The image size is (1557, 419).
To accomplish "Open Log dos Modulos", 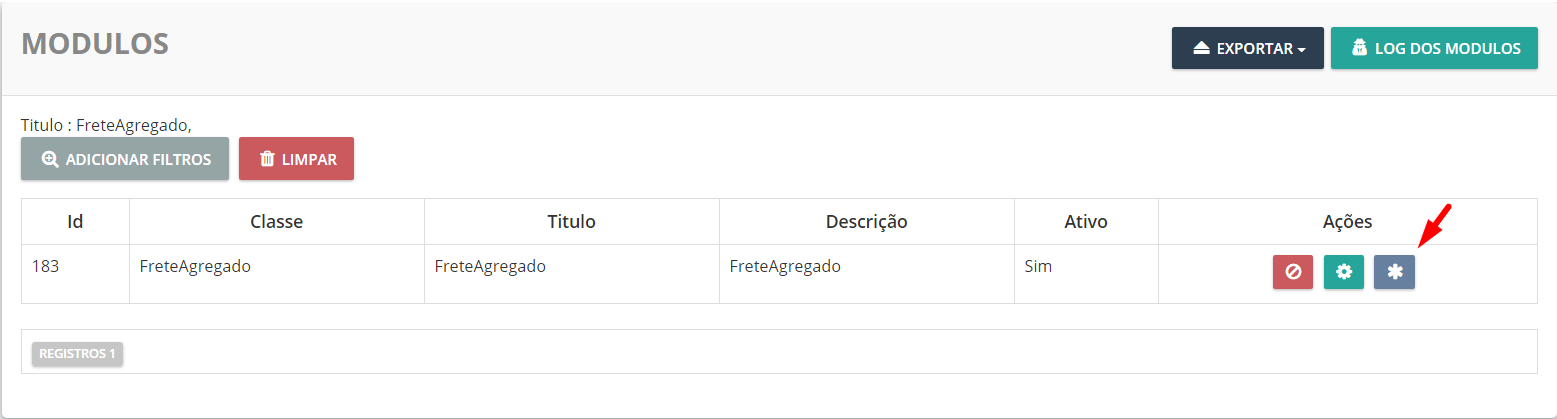I will (x=1433, y=48).
